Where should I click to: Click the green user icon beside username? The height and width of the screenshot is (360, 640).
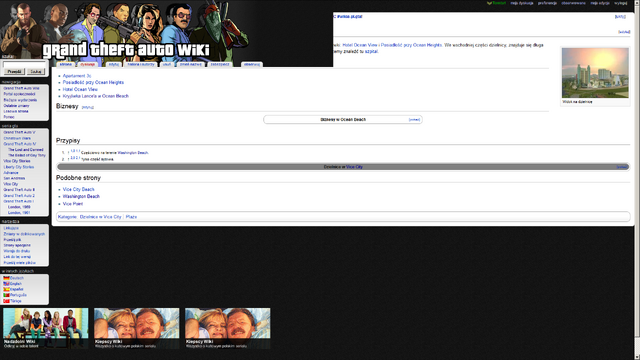point(489,3)
